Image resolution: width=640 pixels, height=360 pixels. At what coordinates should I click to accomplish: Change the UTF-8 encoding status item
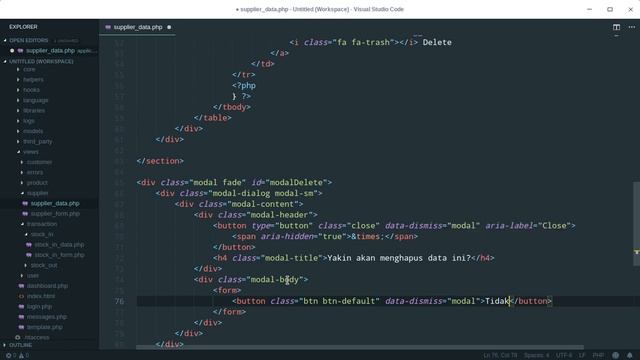(x=564, y=356)
